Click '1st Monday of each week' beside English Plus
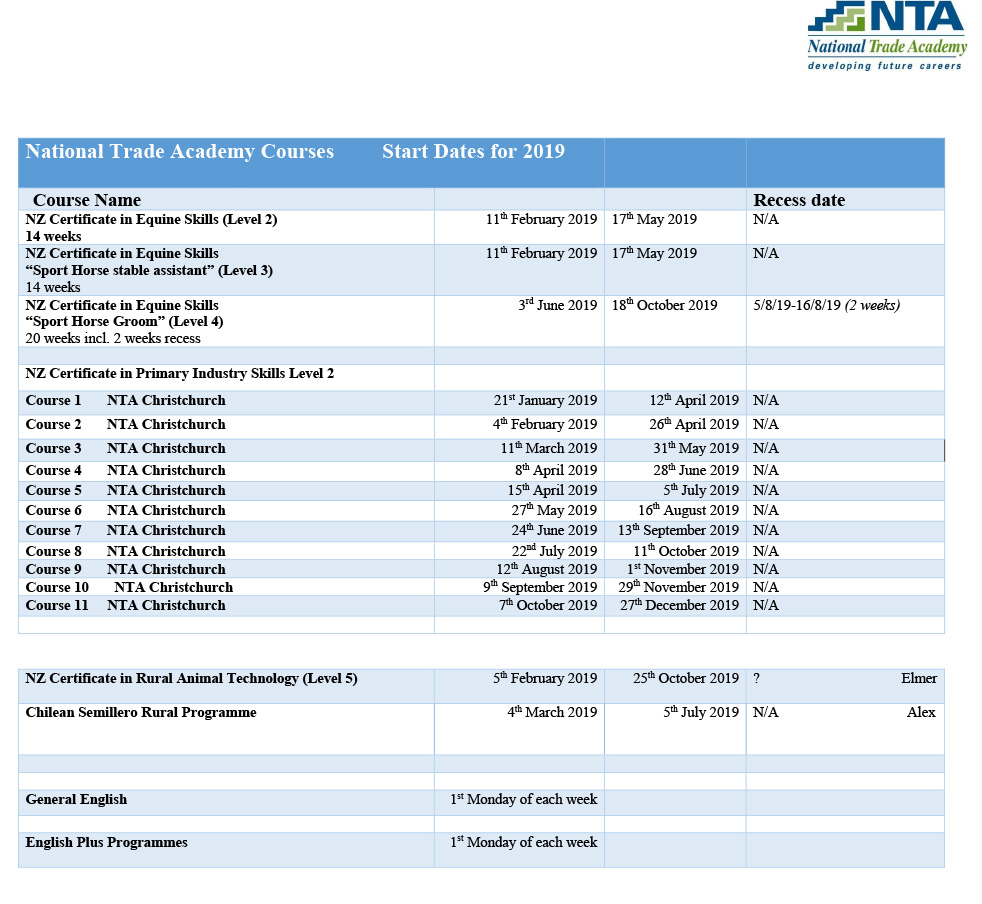 524,842
